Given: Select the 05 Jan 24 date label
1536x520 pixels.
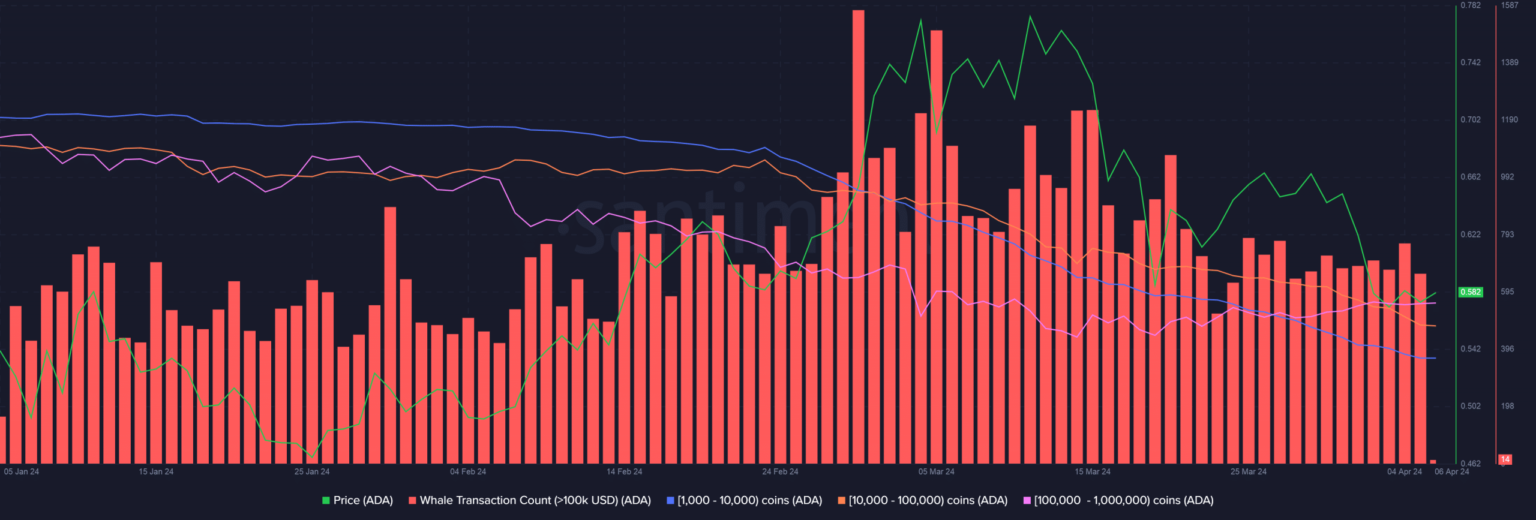Looking at the screenshot, I should tap(22, 470).
